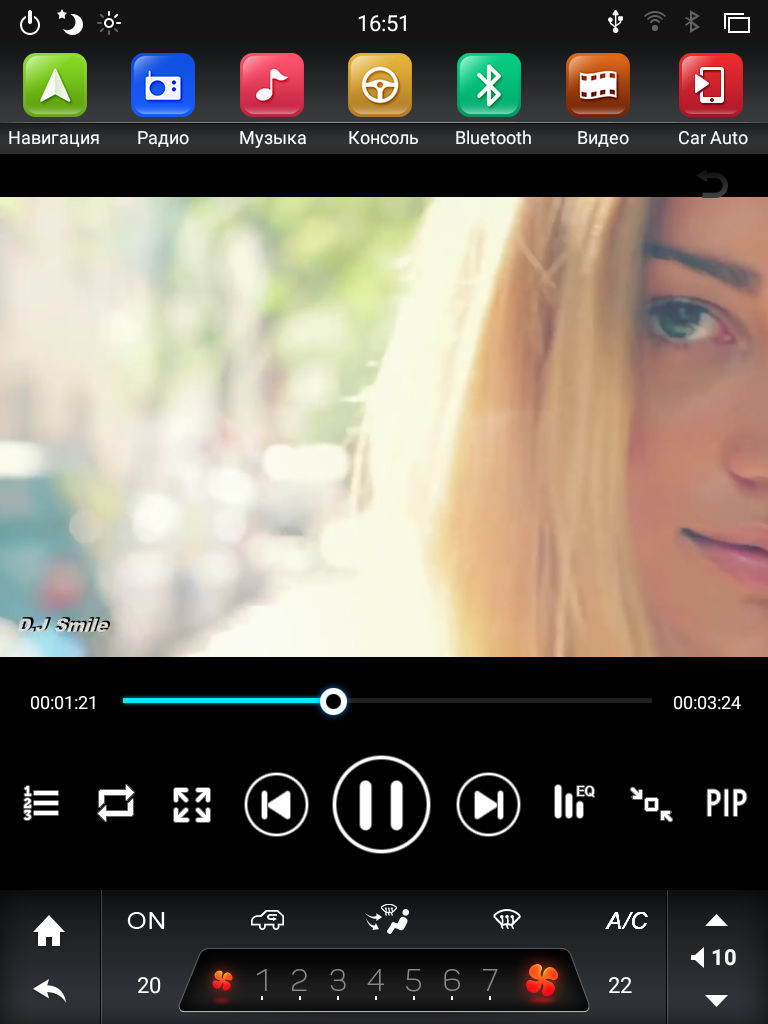This screenshot has height=1024, width=768.
Task: Toggle climate control ON
Action: pos(146,921)
